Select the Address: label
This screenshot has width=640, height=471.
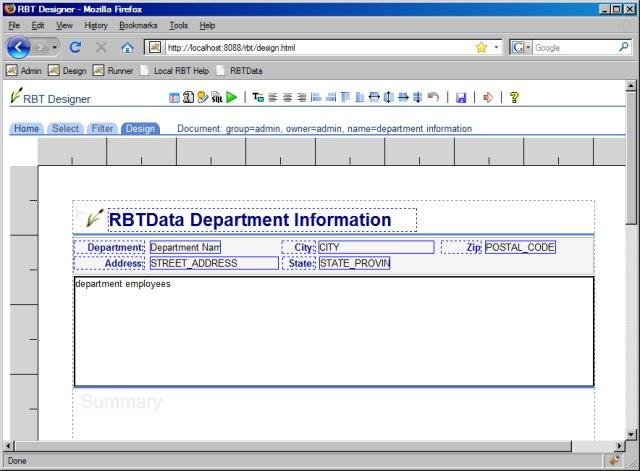[x=110, y=264]
